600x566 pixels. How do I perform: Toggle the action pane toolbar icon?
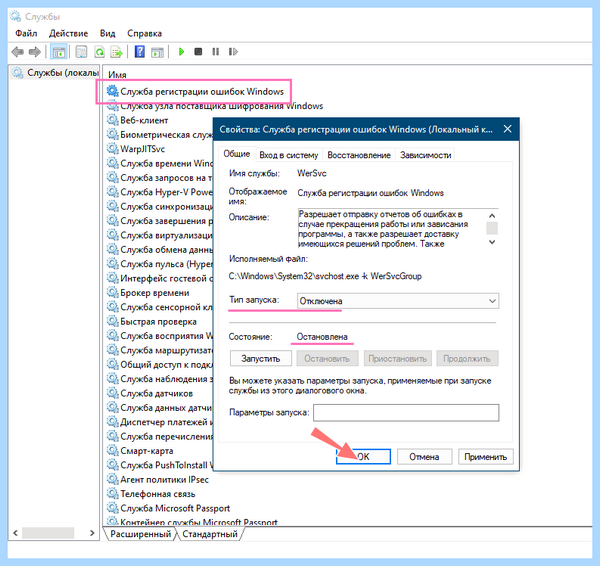coord(157,52)
